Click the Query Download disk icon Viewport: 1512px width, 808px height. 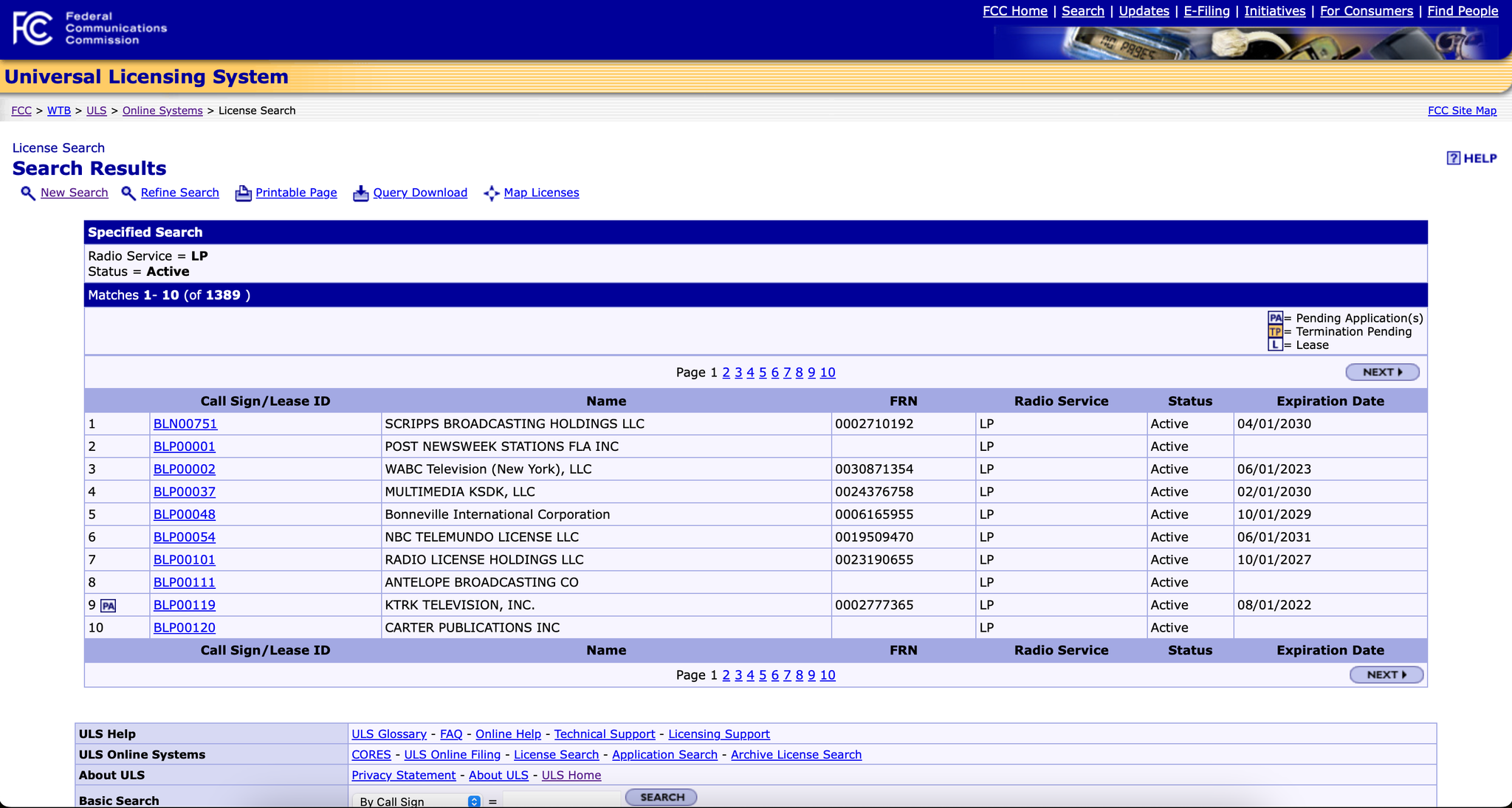pyautogui.click(x=361, y=193)
